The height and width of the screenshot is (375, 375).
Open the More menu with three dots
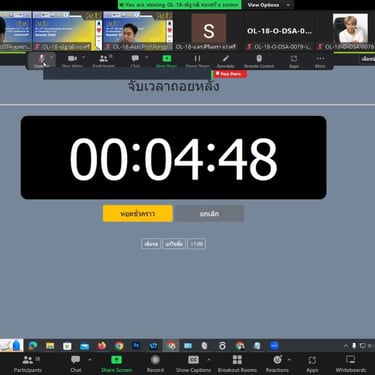coord(320,61)
